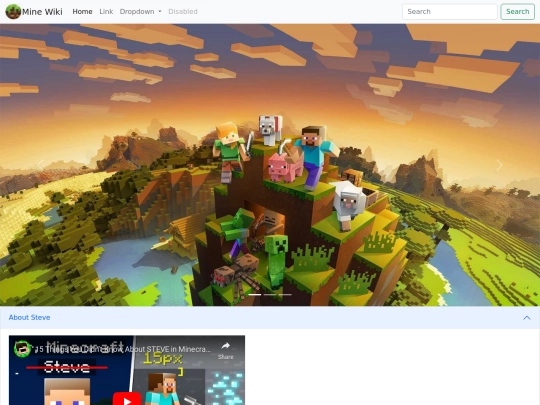Click the green Search button

[x=517, y=12]
